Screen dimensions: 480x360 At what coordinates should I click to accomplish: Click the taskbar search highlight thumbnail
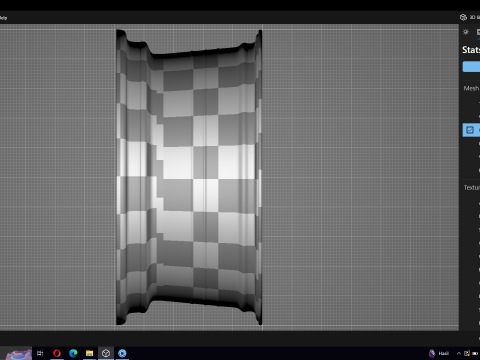pyautogui.click(x=18, y=354)
